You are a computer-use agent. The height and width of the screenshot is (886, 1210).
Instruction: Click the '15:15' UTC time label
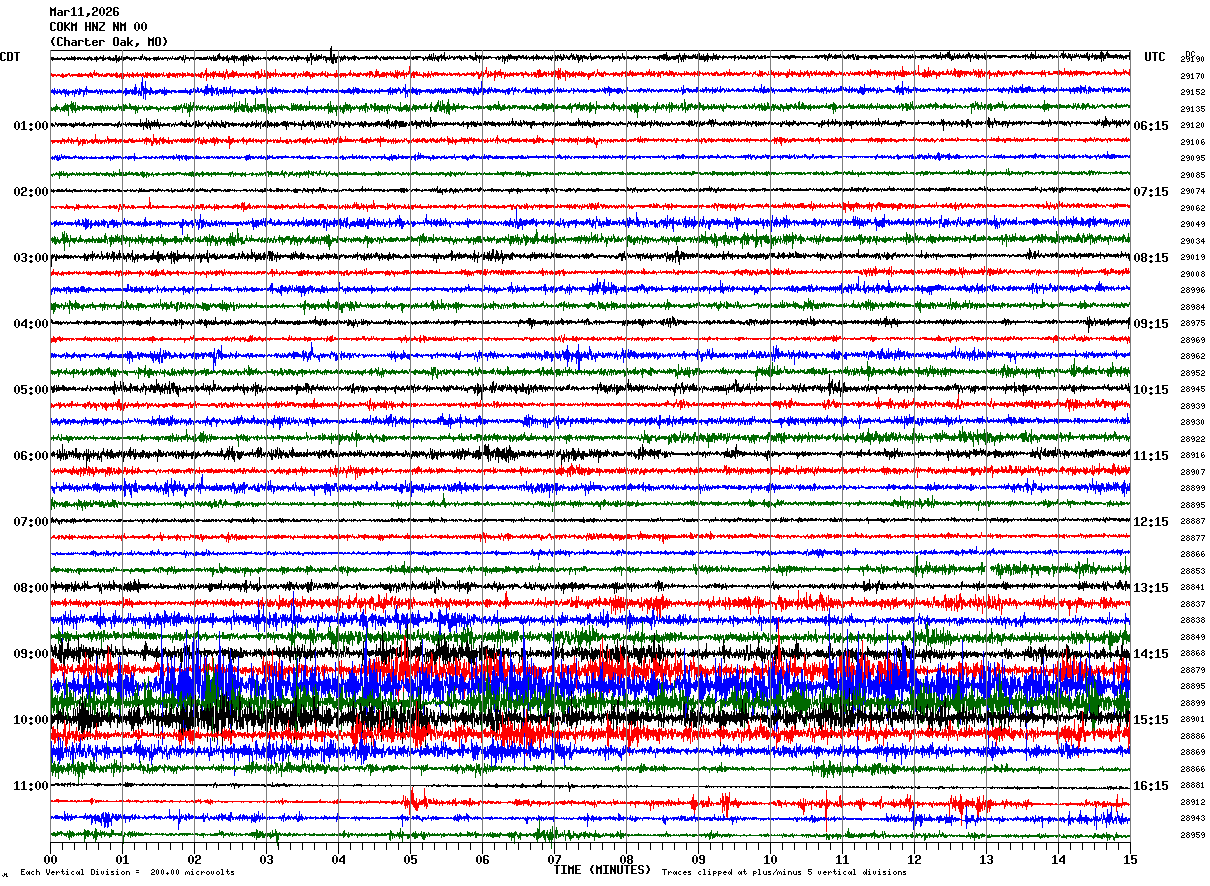1151,720
